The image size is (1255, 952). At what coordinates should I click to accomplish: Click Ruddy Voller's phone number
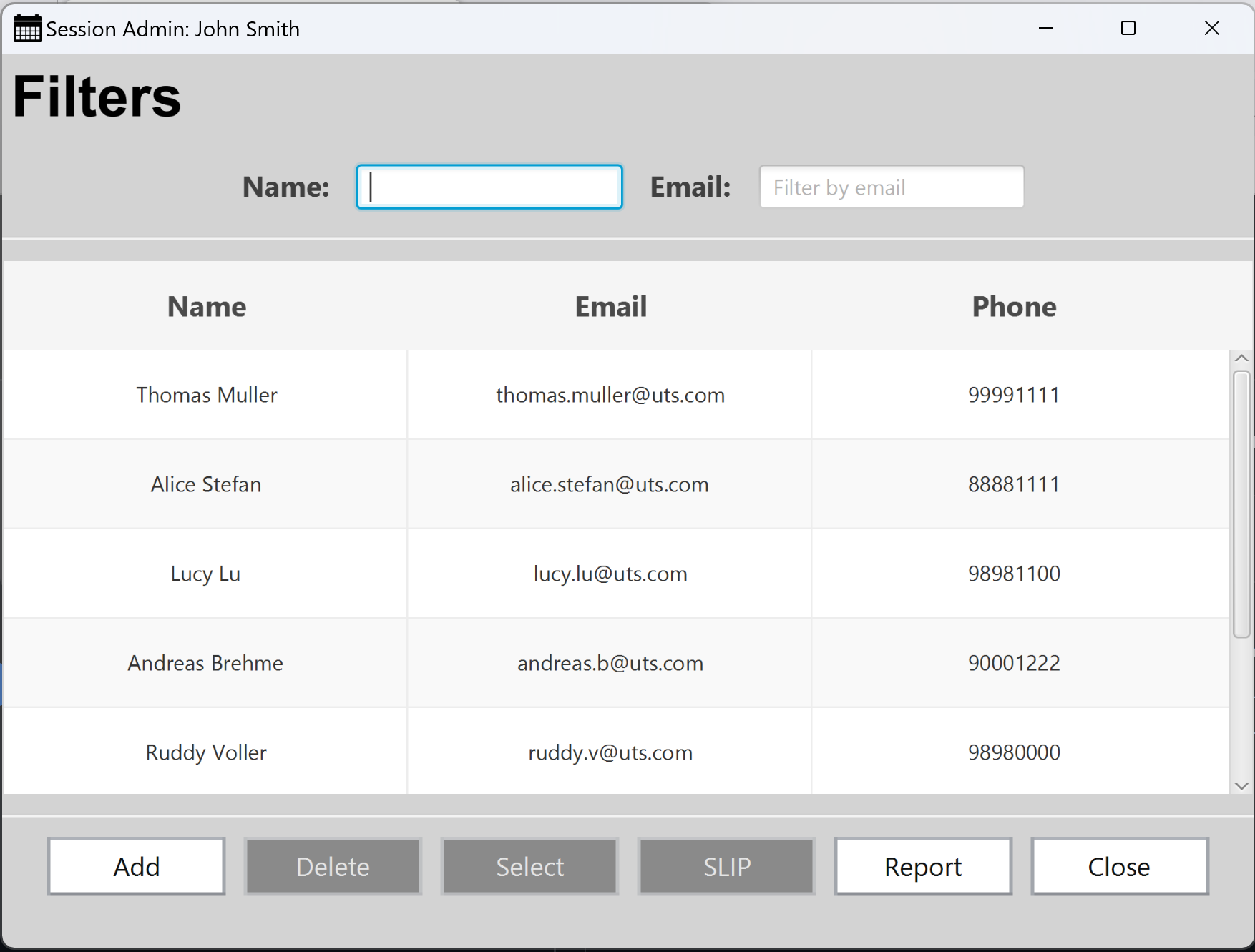1014,752
